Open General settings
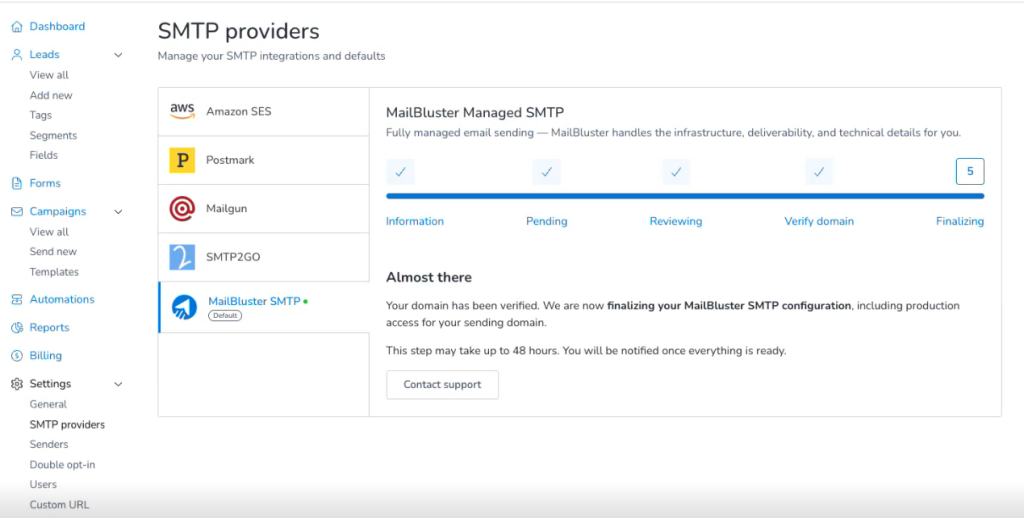1024x518 pixels. pyautogui.click(x=48, y=404)
